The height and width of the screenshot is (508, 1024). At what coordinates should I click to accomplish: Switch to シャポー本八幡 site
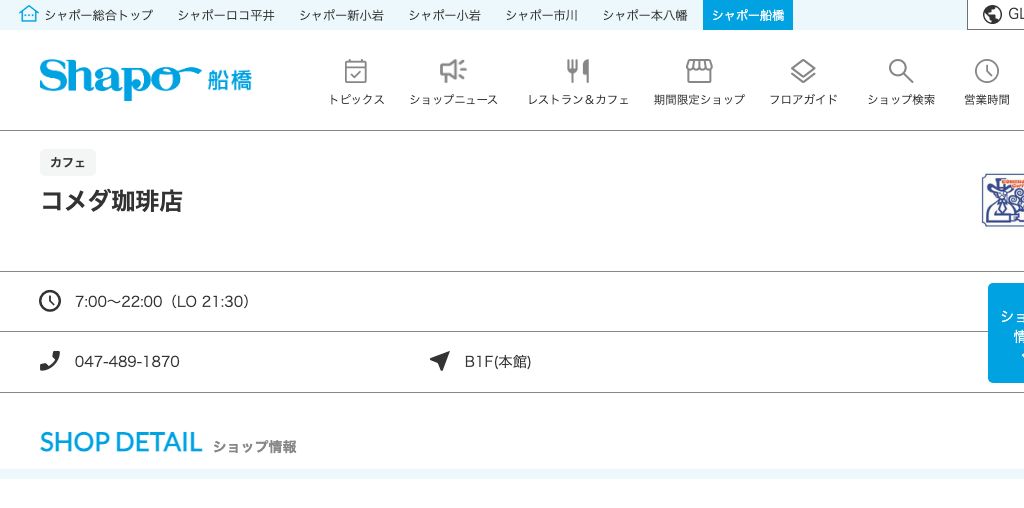coord(645,15)
